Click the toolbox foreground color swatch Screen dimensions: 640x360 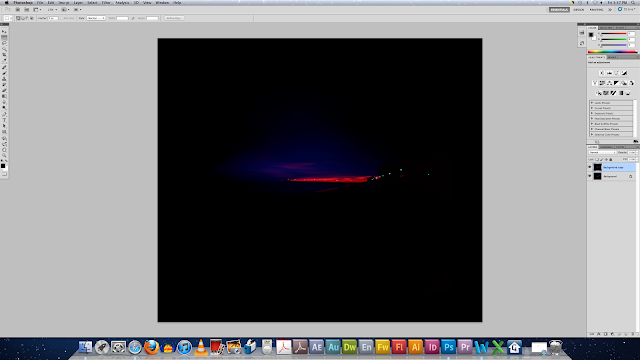[x=3, y=166]
